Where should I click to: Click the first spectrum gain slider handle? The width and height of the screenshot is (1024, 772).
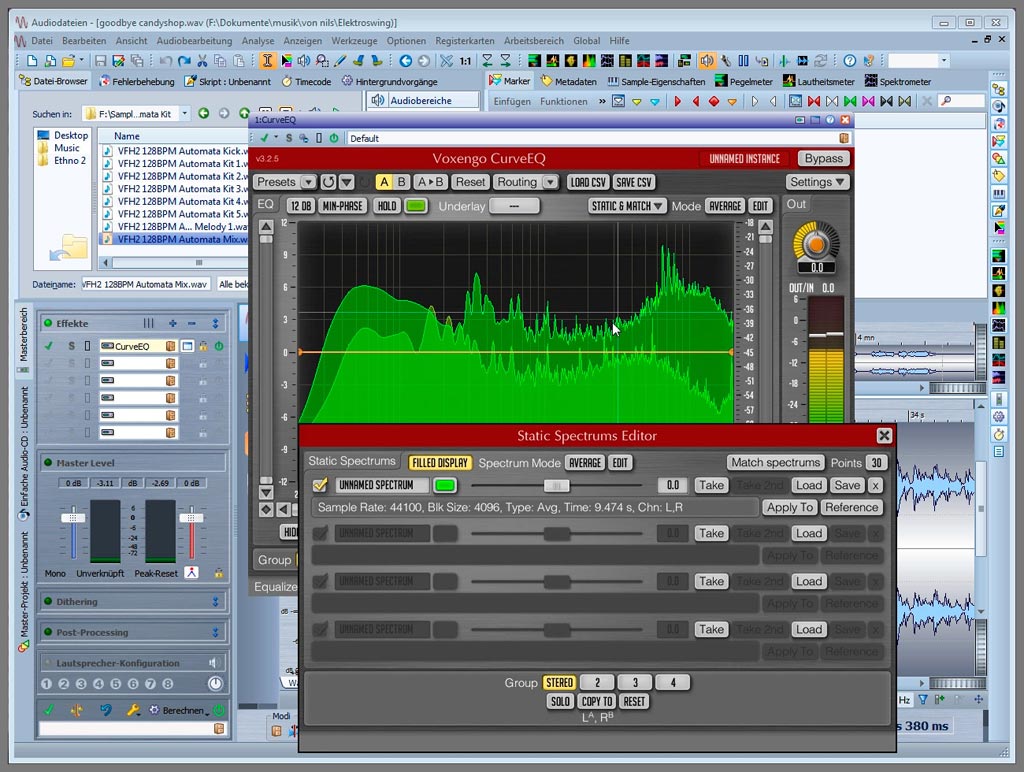click(556, 485)
